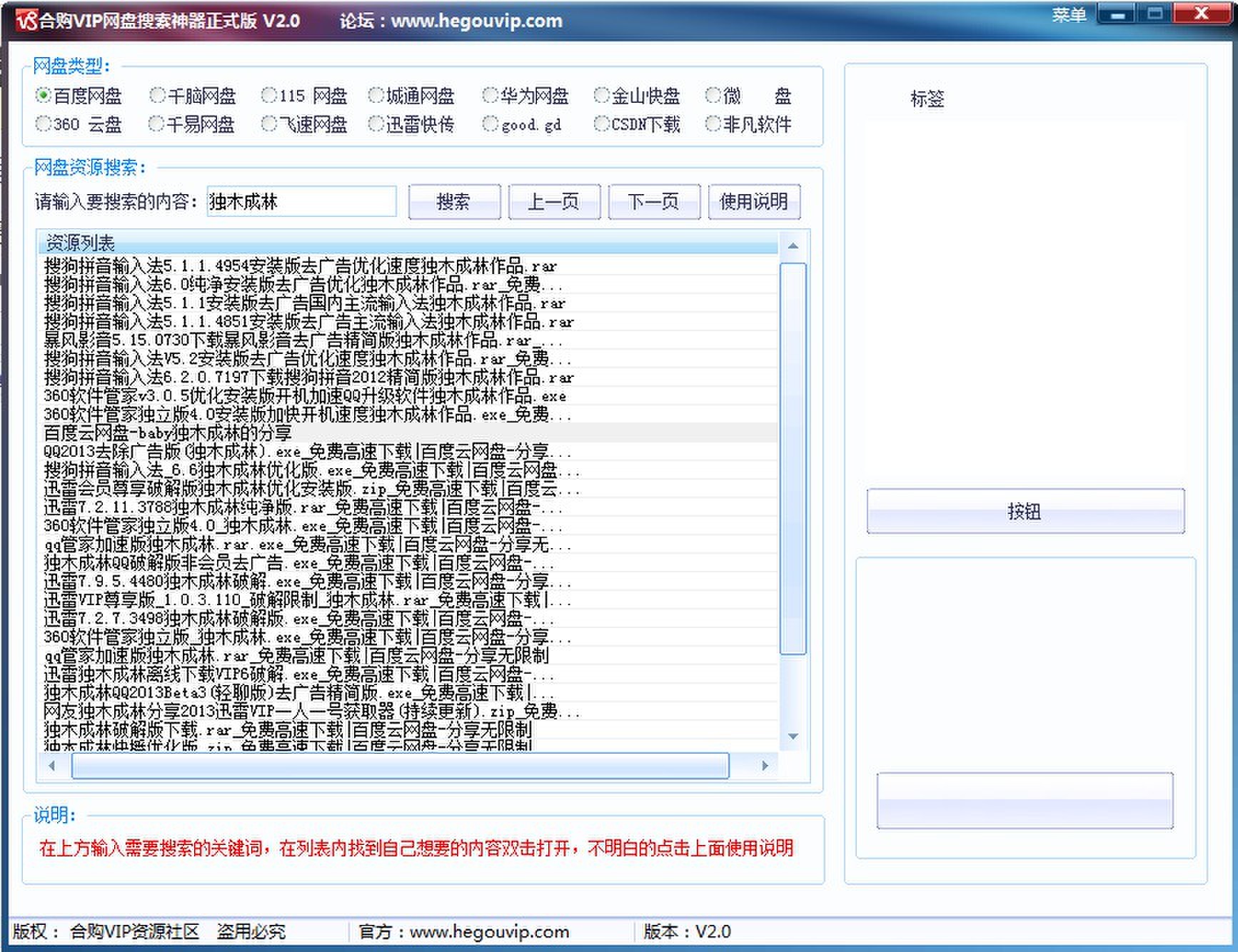The width and height of the screenshot is (1238, 952).
Task: Select row 迅雷7.2.11.3788独木成林纯净版.rar
Action: (x=408, y=507)
